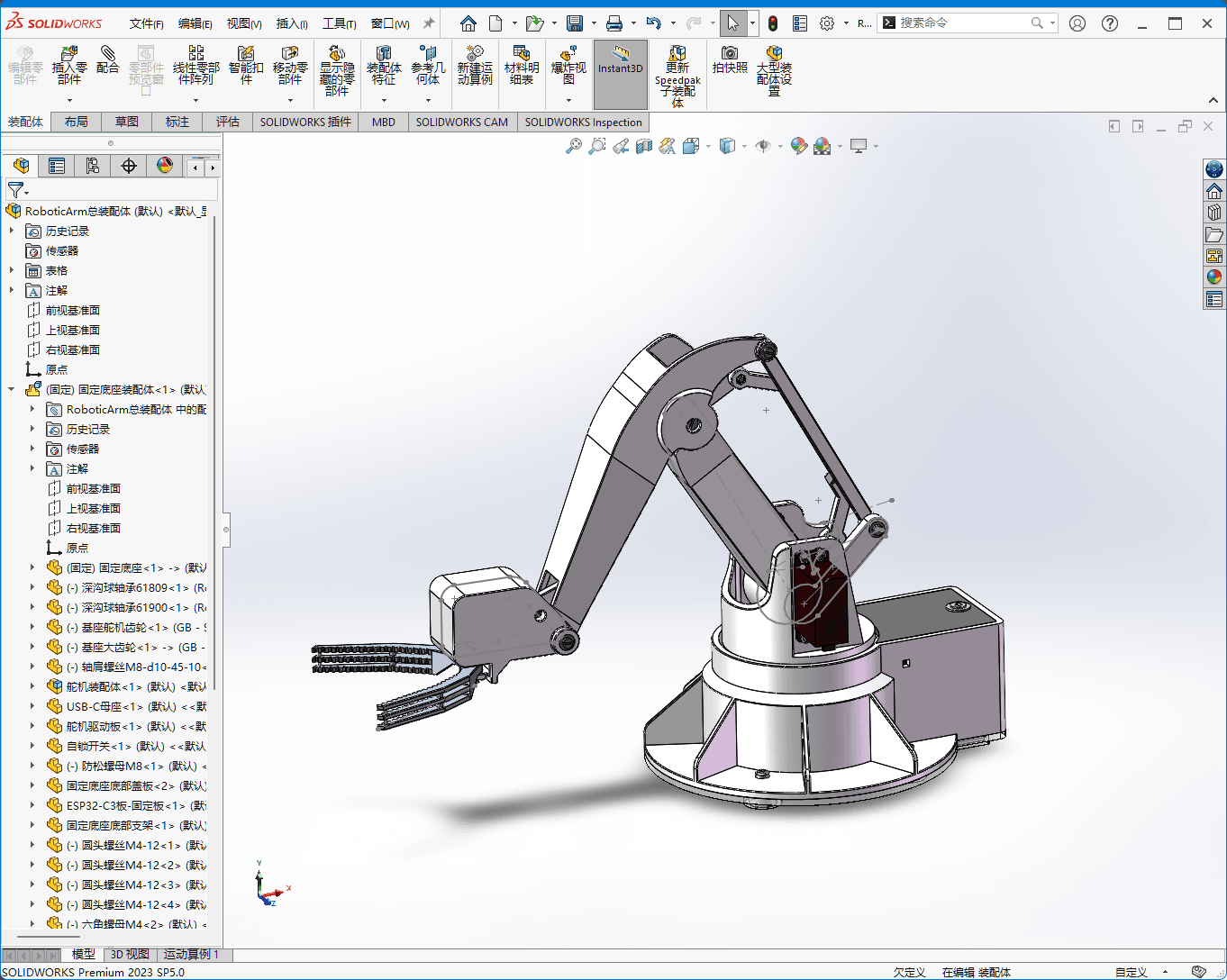Toggle the Select arrow cursor tool

click(x=732, y=23)
